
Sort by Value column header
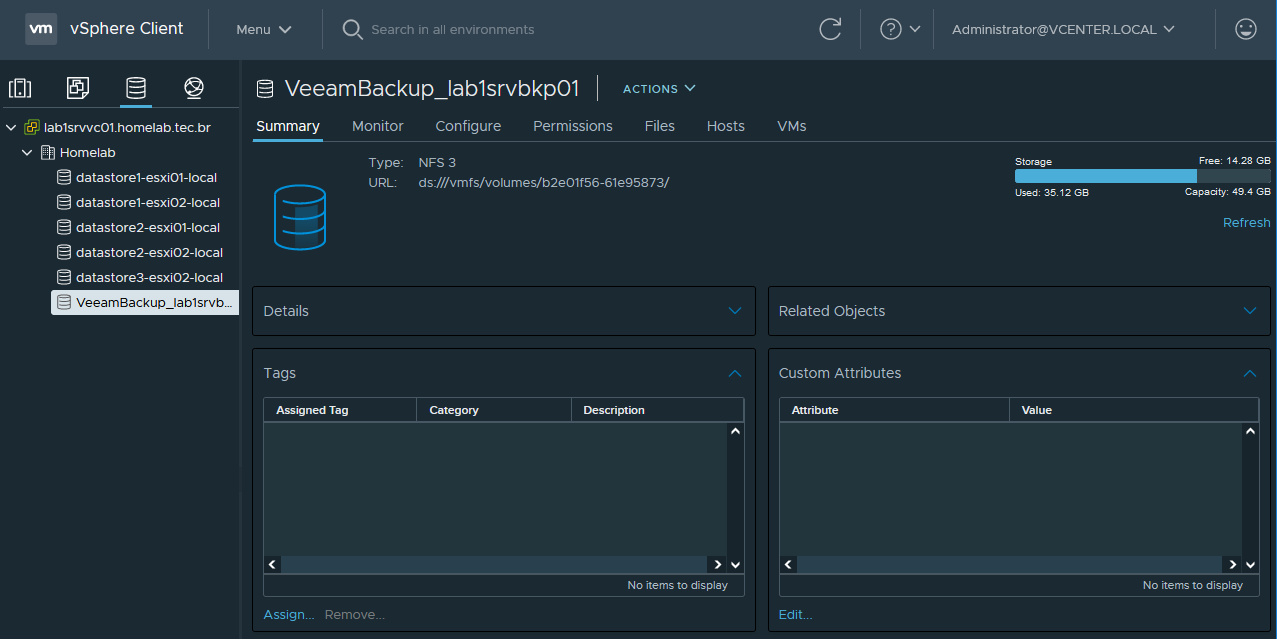(1134, 410)
